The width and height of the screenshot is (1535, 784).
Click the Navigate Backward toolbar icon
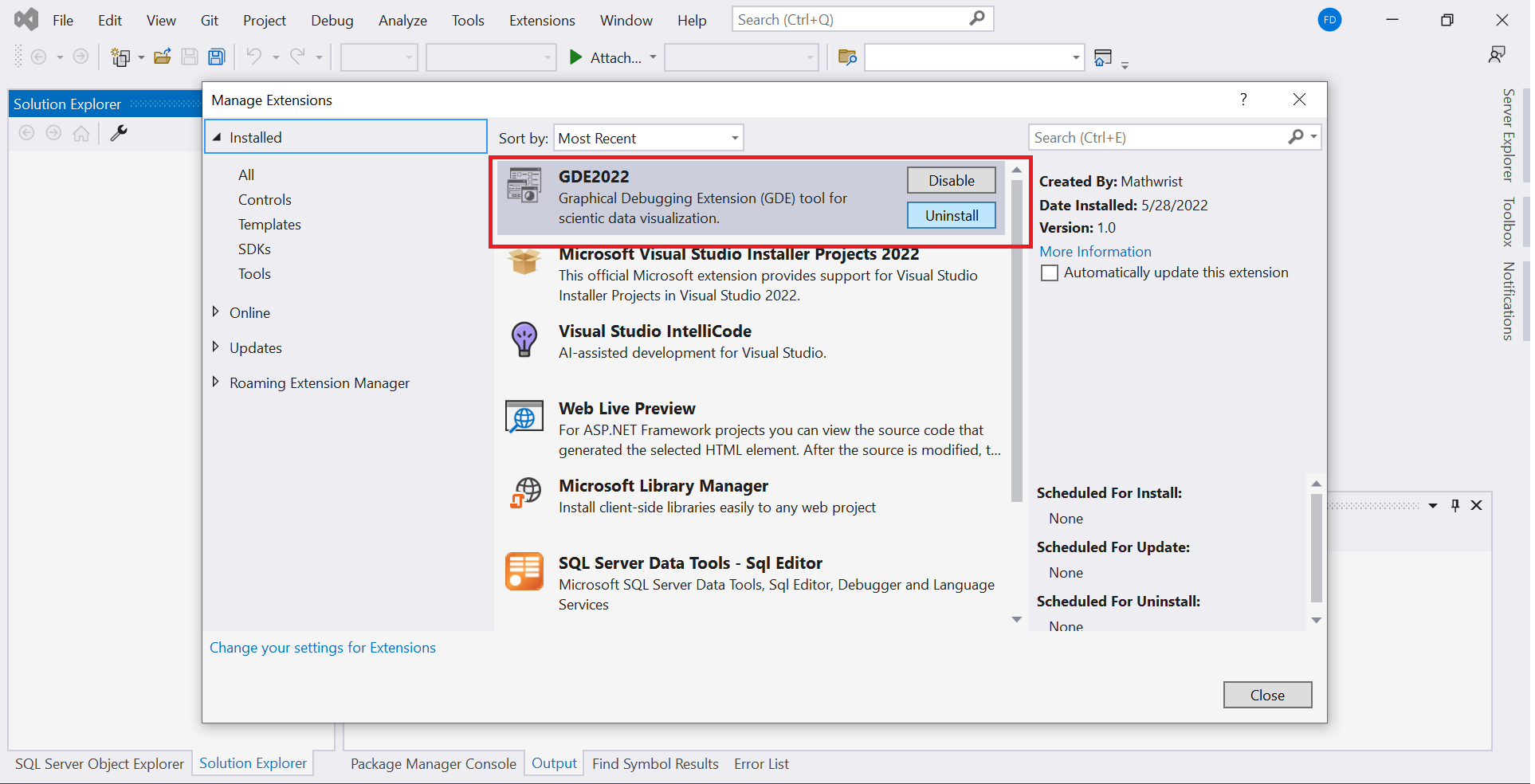click(38, 57)
